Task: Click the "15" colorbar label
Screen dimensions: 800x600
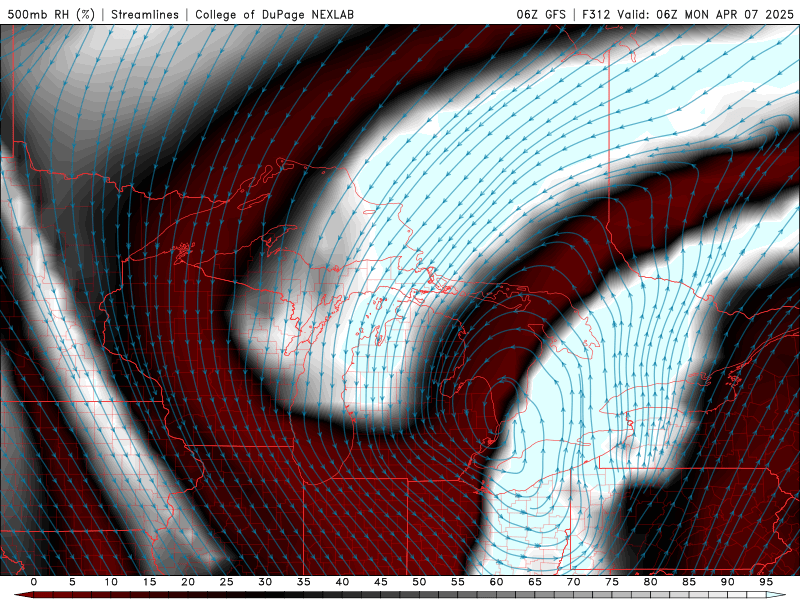Action: coord(149,582)
